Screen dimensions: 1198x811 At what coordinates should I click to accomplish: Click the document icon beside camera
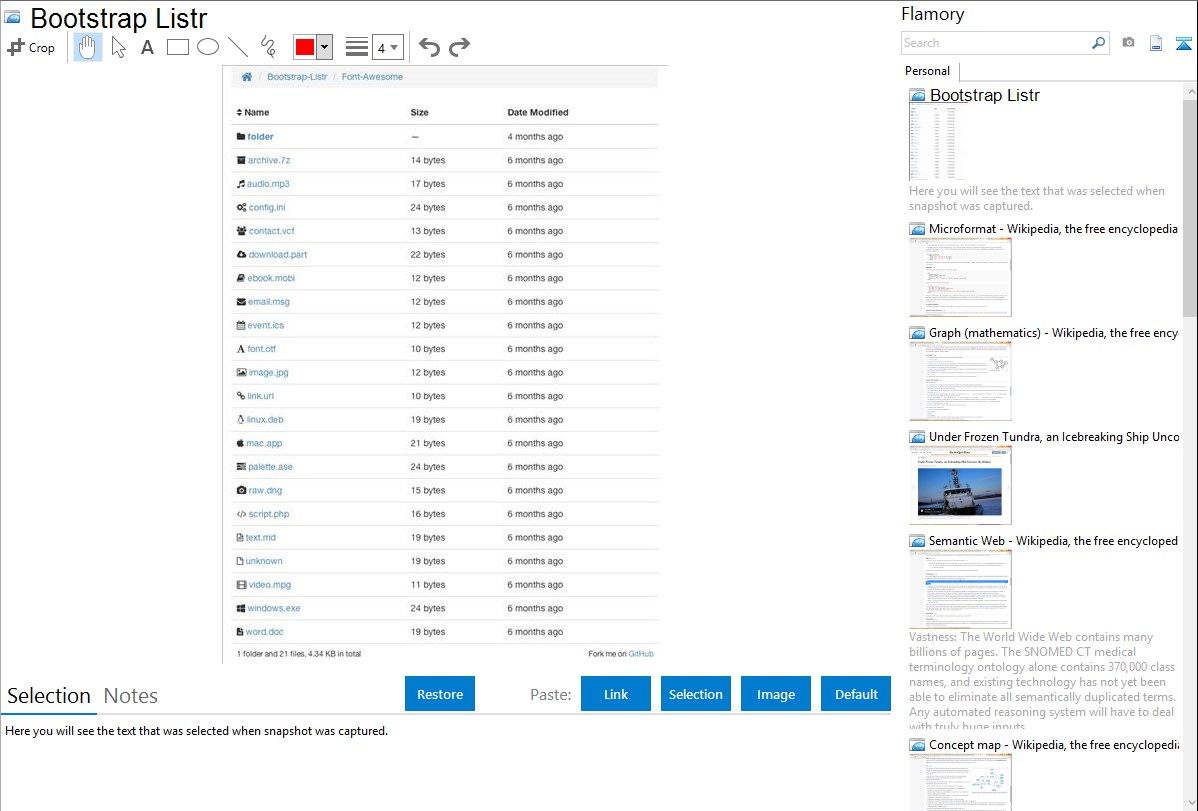[x=1156, y=43]
